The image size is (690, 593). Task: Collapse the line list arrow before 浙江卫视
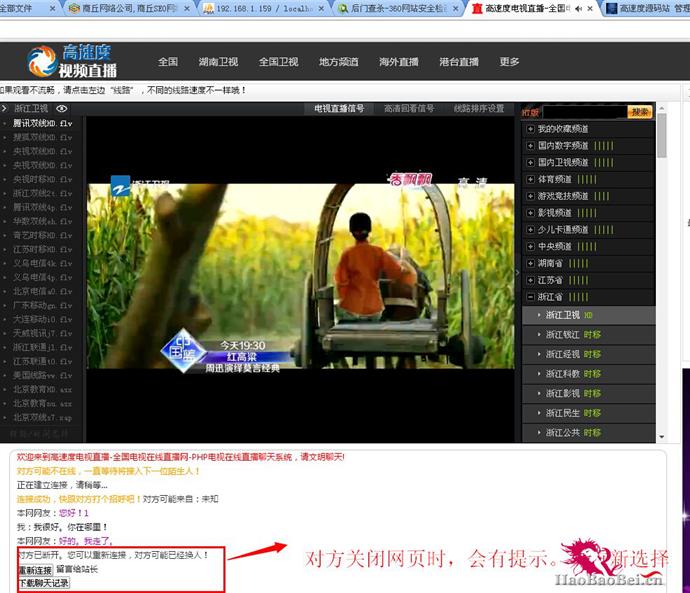pyautogui.click(x=4, y=108)
